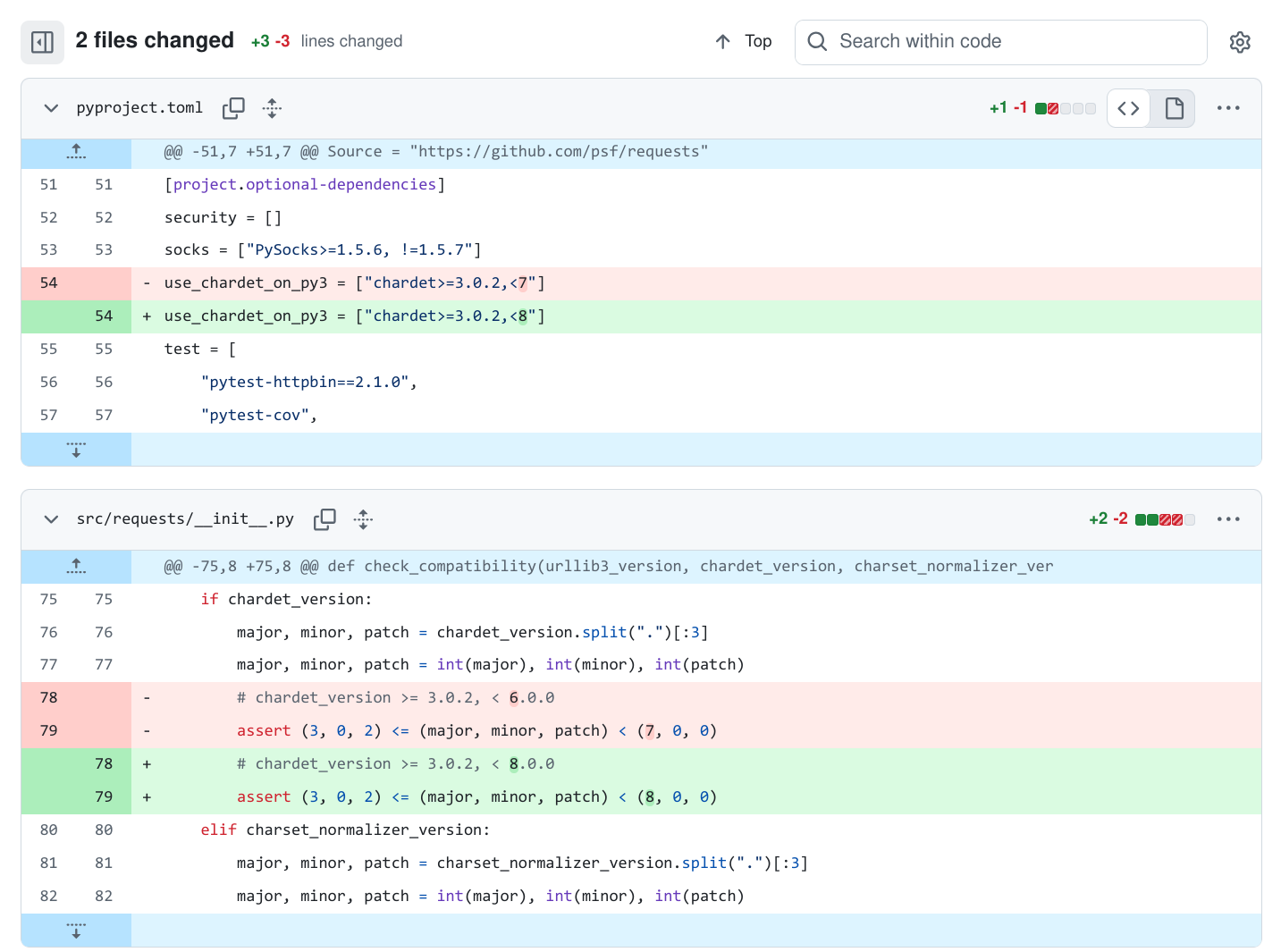Jump to Top of page
The width and height of the screenshot is (1281, 952).
pos(744,42)
